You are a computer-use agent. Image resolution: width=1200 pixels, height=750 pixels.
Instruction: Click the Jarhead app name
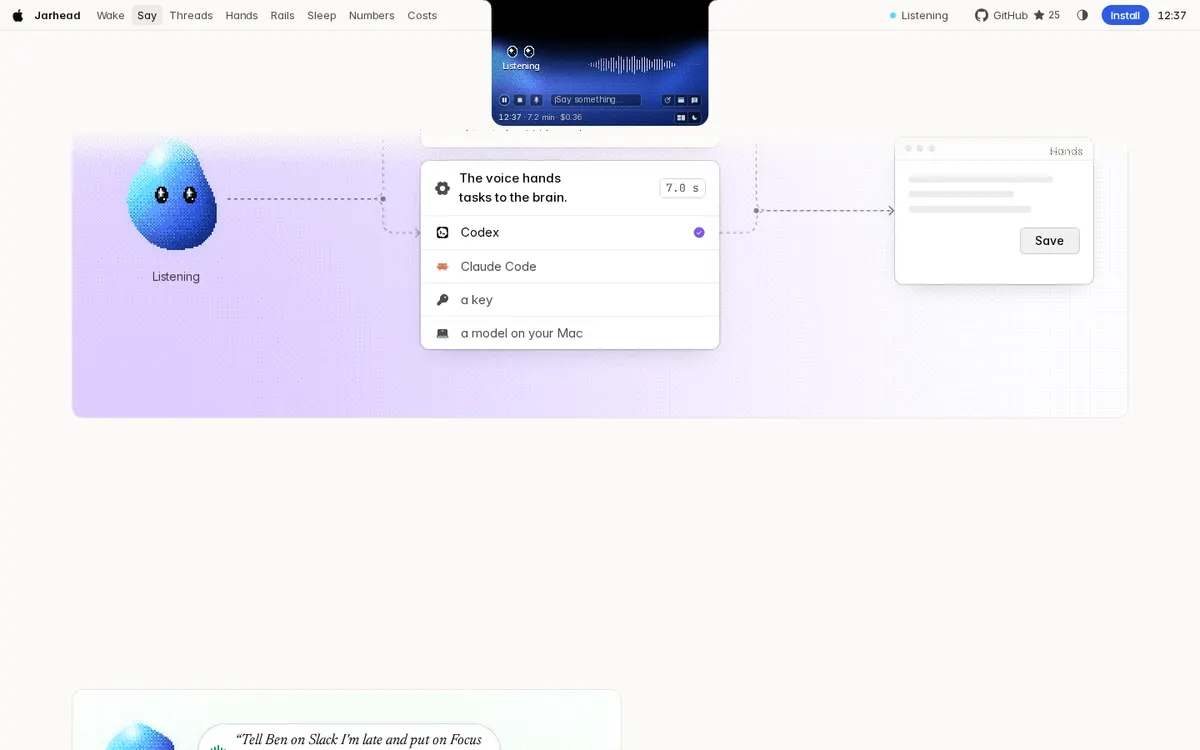coord(57,15)
